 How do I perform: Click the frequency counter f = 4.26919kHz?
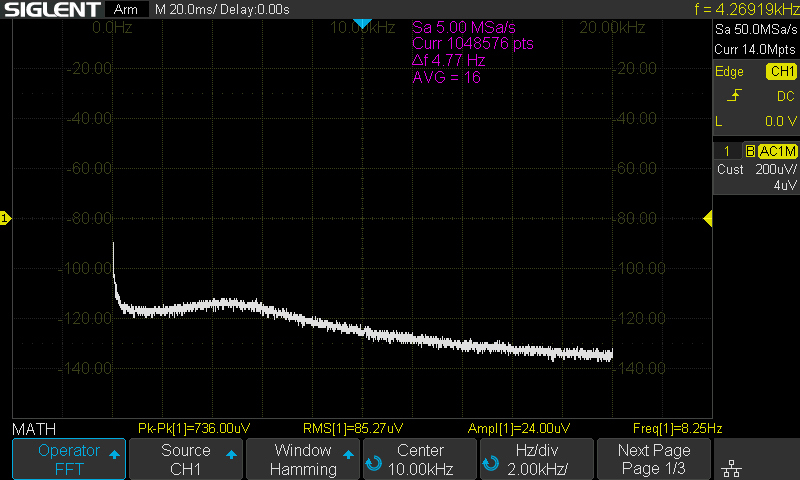(747, 9)
